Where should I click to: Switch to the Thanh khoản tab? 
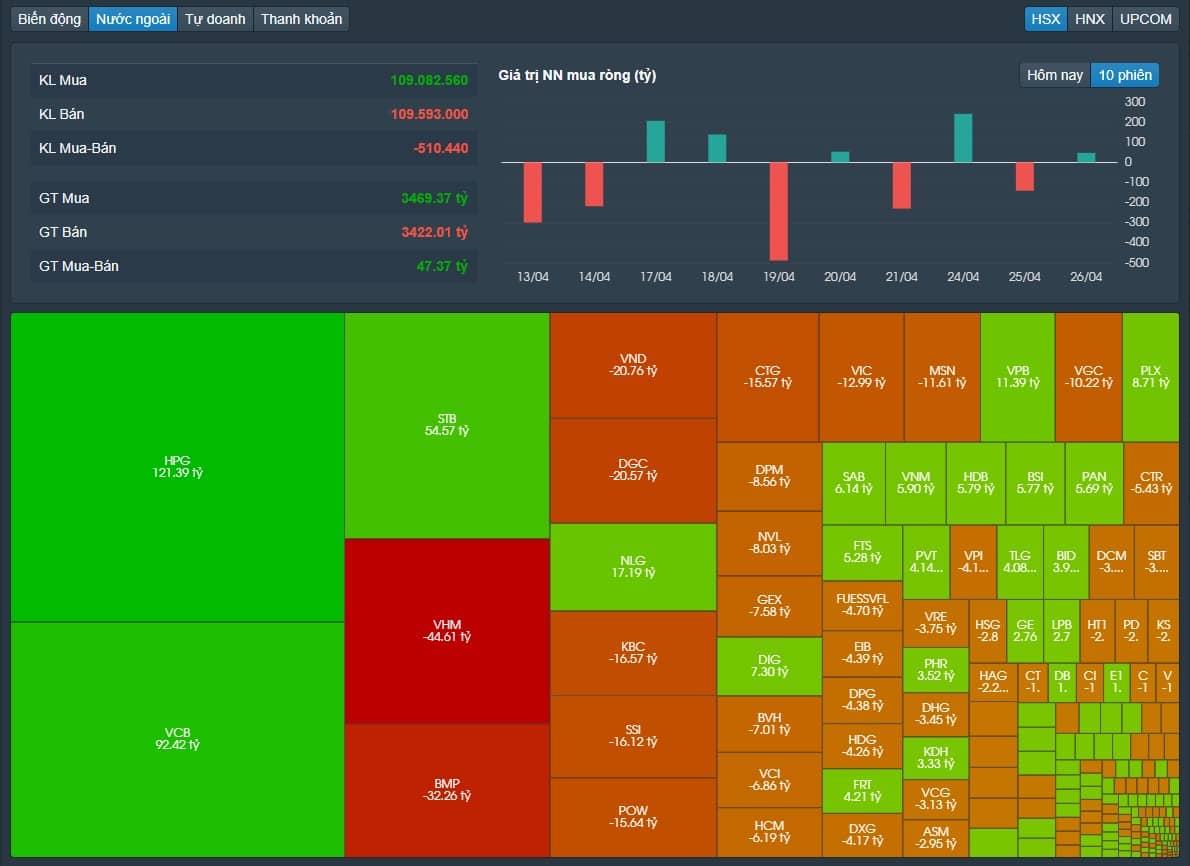(x=301, y=19)
